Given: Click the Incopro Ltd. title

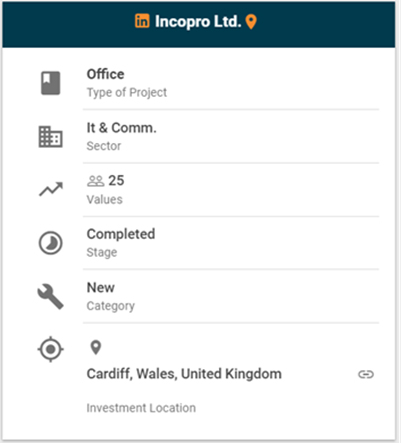Looking at the screenshot, I should (x=198, y=22).
